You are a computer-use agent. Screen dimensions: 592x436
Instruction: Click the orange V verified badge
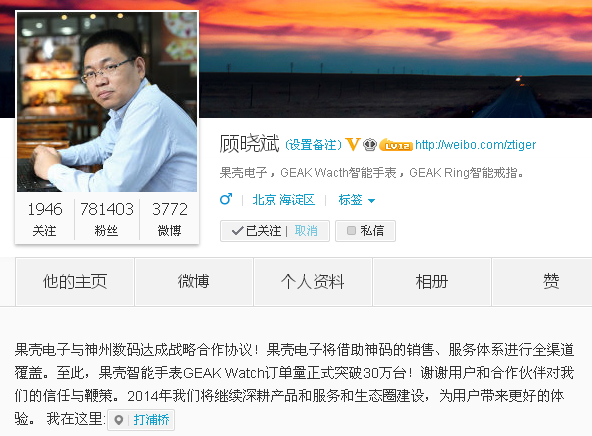[353, 144]
